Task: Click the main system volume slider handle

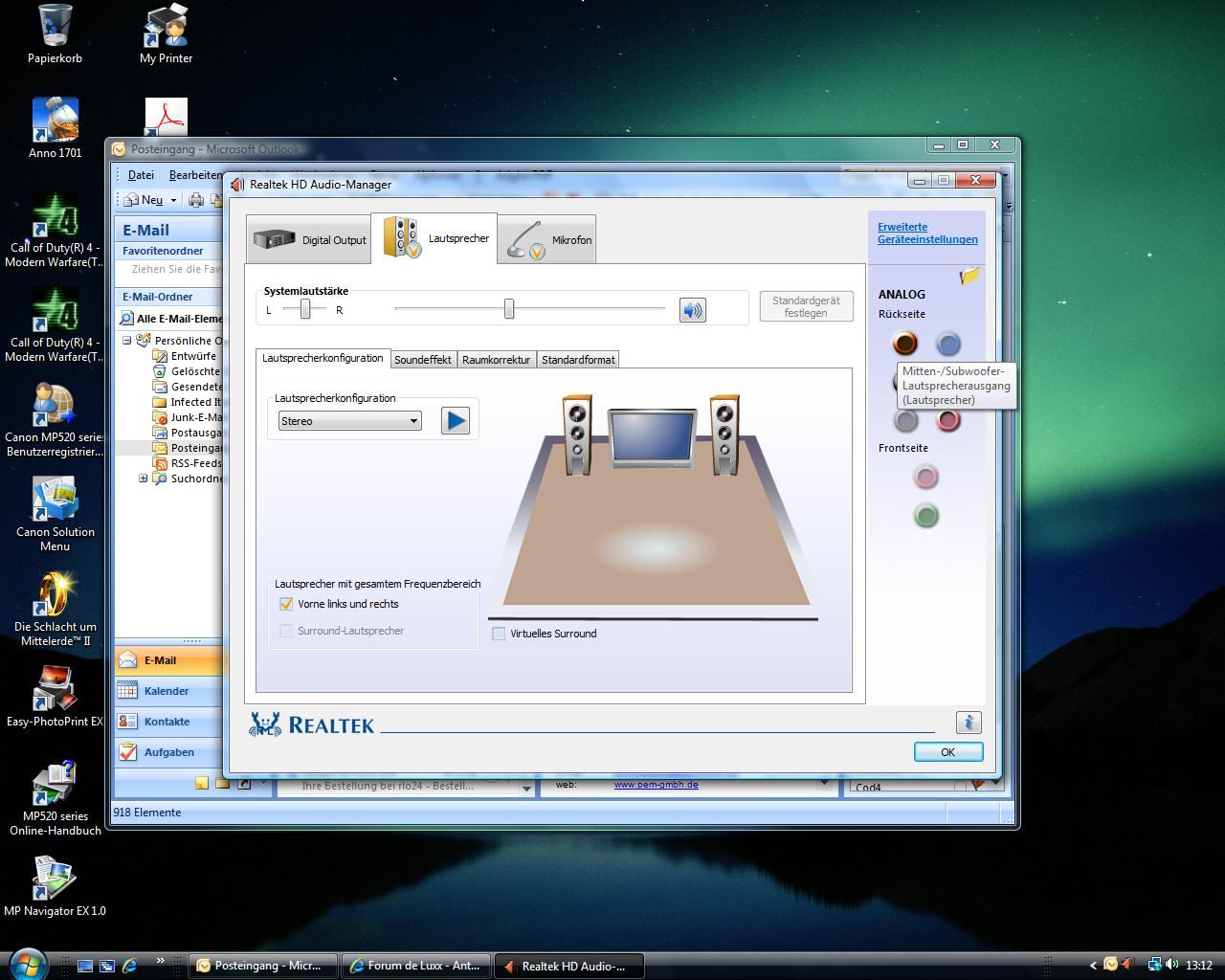Action: [x=509, y=308]
